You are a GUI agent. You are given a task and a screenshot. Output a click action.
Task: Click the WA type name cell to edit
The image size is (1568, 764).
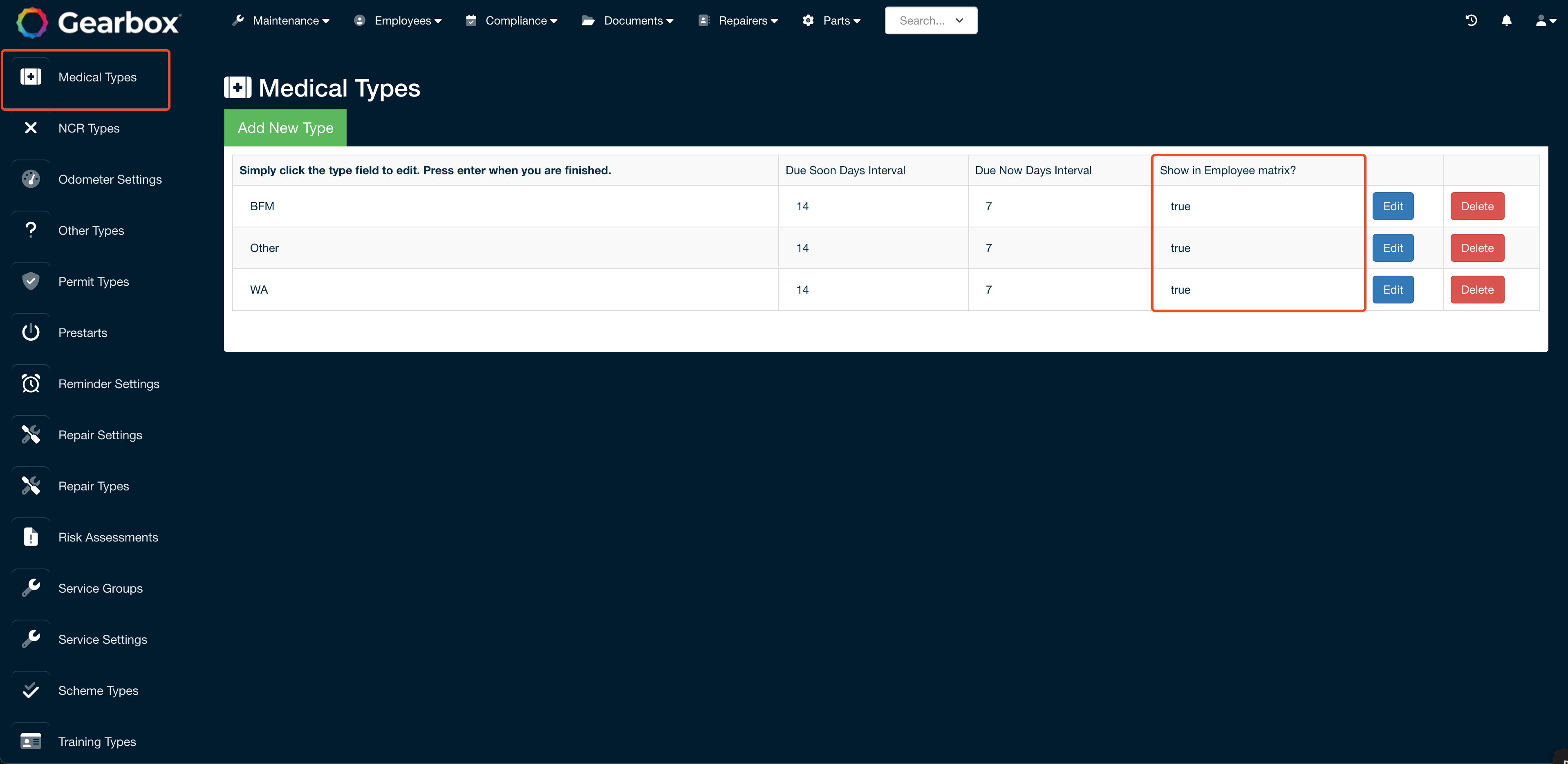(259, 290)
